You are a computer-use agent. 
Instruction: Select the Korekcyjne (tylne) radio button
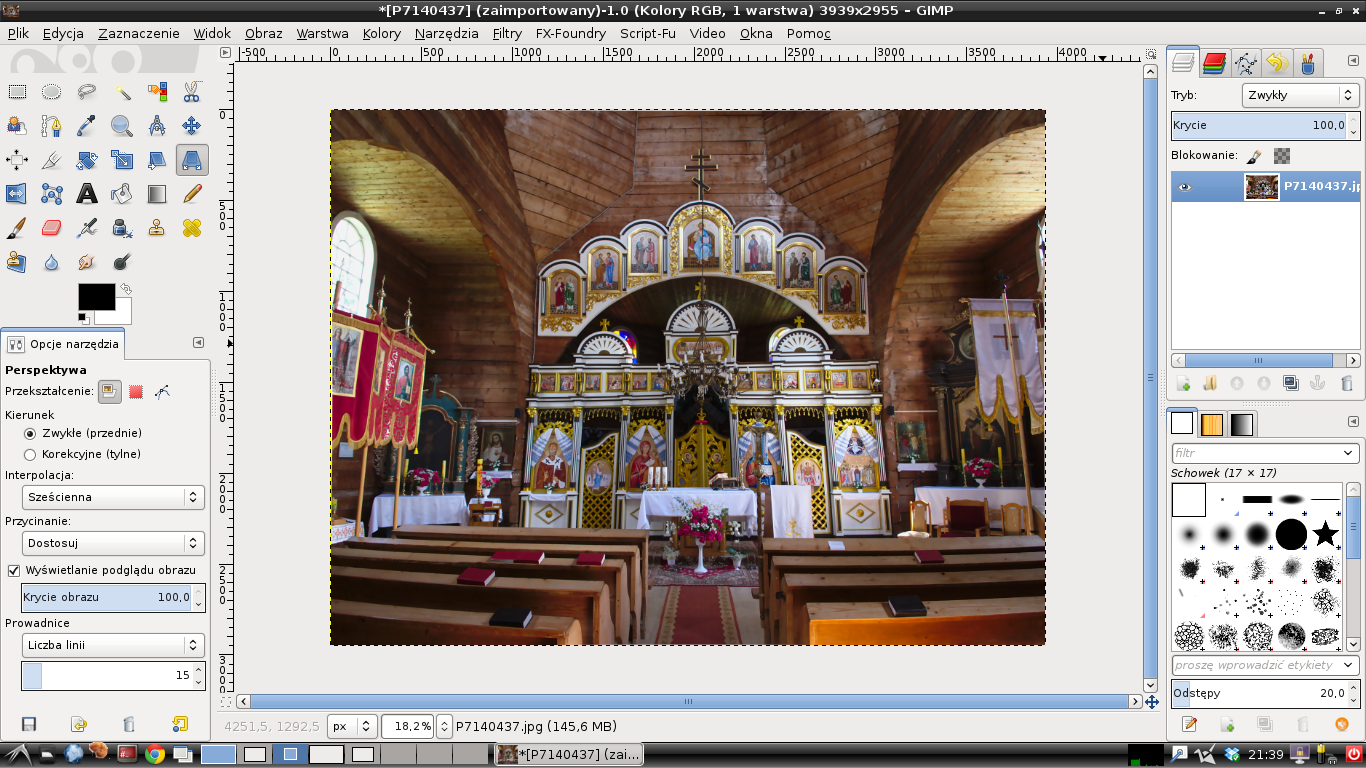[x=30, y=454]
